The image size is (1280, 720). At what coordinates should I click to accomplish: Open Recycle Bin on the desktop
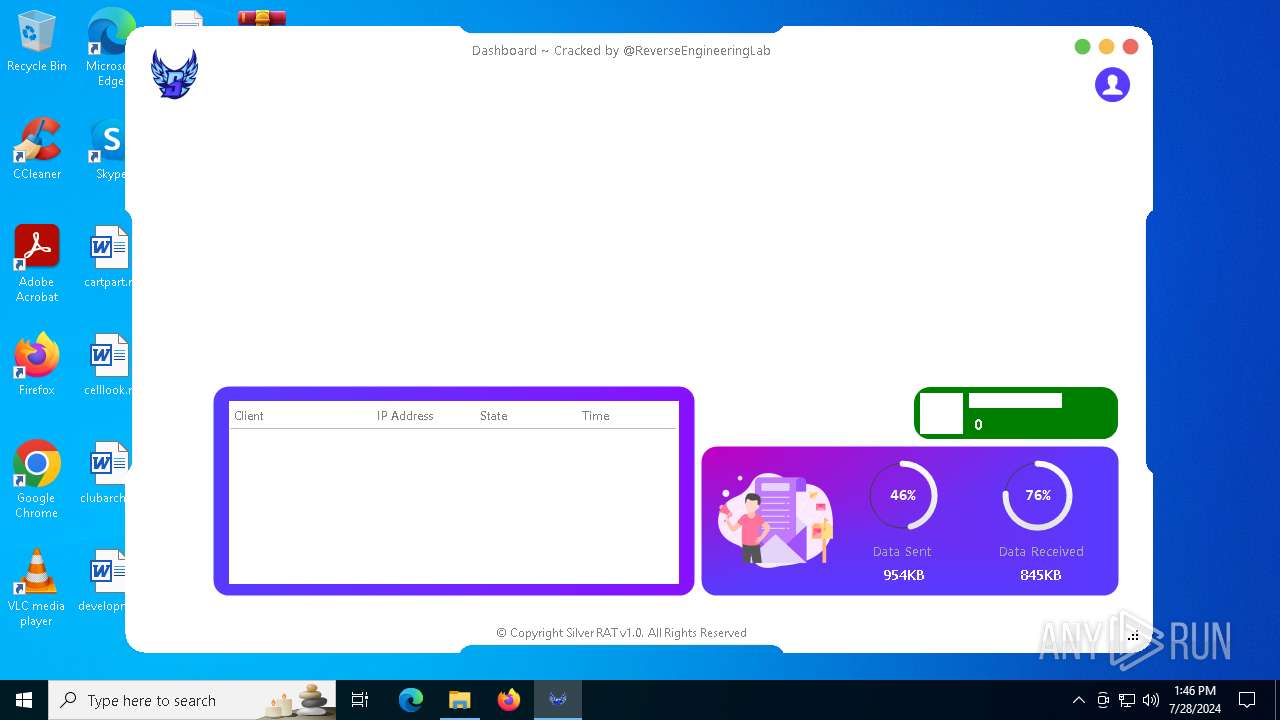pos(37,42)
